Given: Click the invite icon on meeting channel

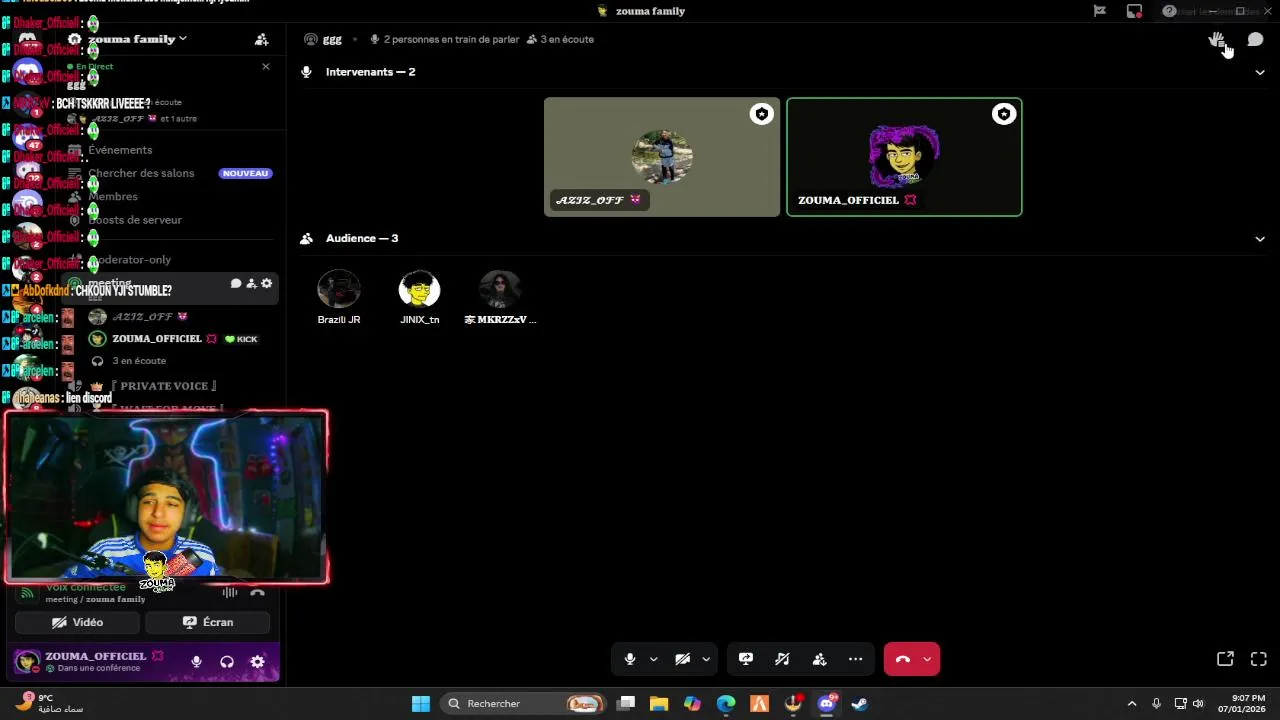Looking at the screenshot, I should pos(251,284).
